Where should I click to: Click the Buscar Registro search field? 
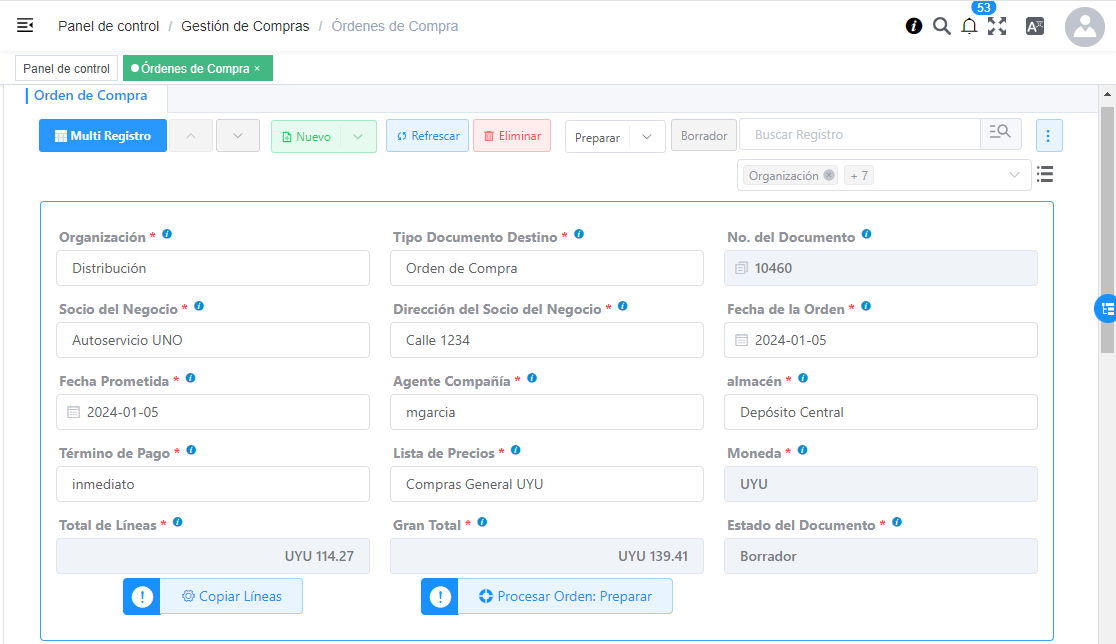click(859, 135)
